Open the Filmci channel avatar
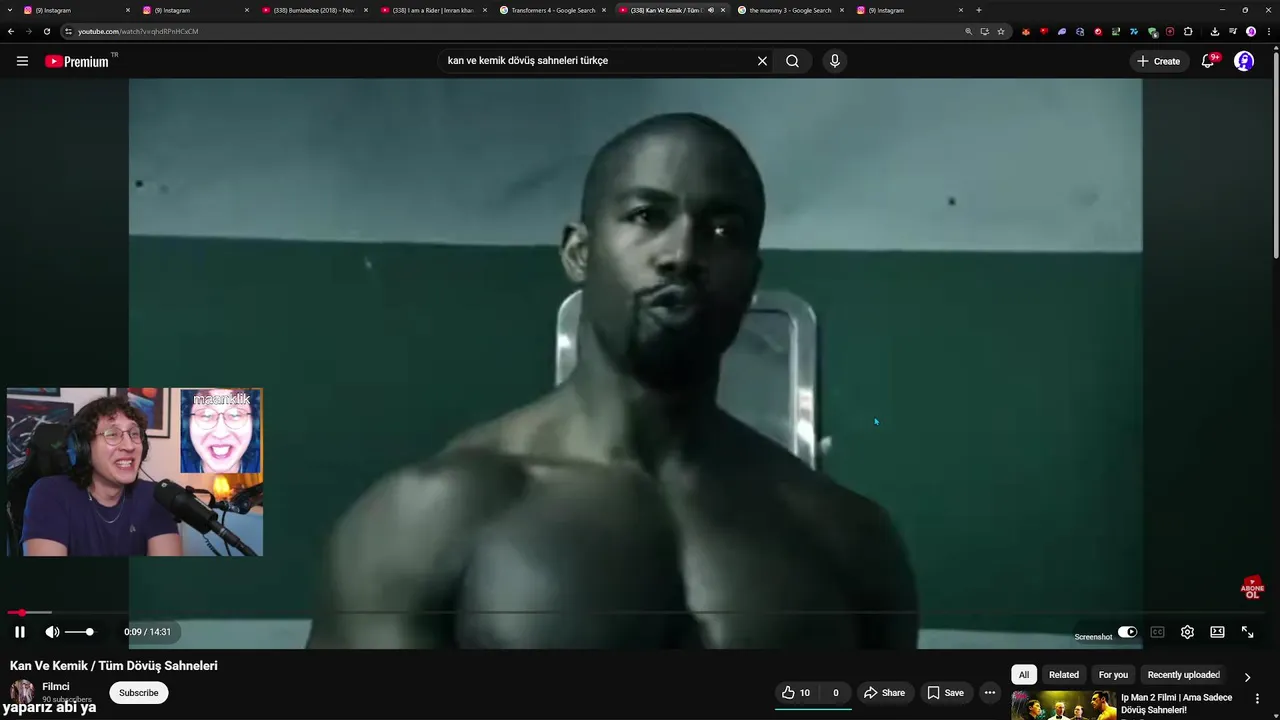1280x720 pixels. tap(22, 692)
